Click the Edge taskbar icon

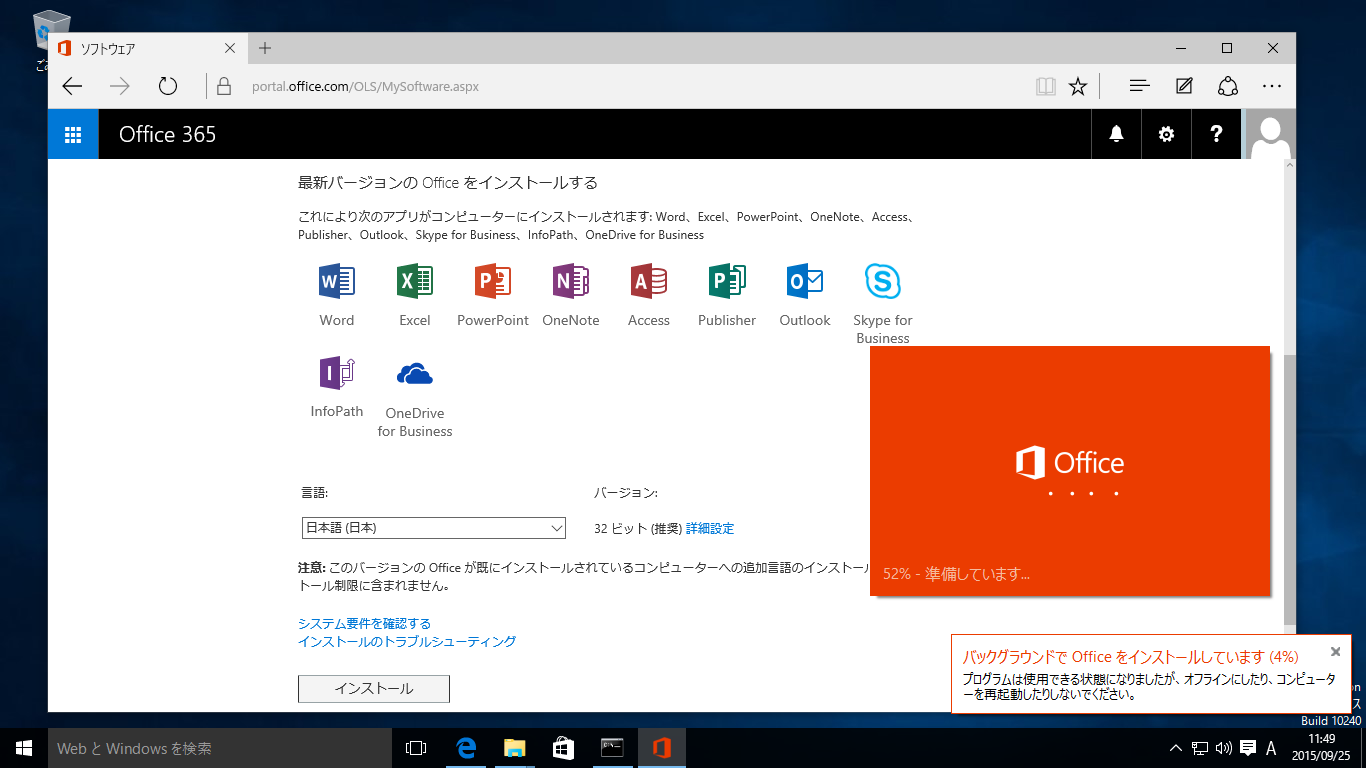click(465, 748)
